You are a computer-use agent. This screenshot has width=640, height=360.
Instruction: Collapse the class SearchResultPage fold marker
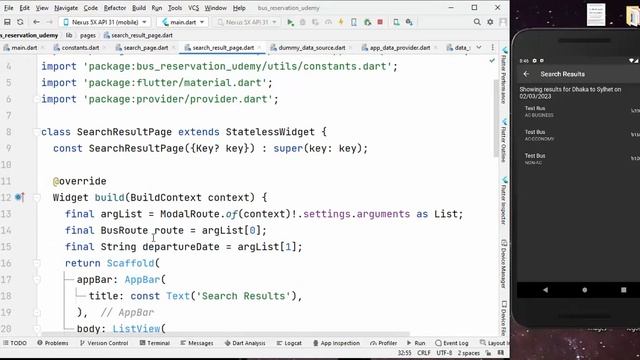point(36,132)
